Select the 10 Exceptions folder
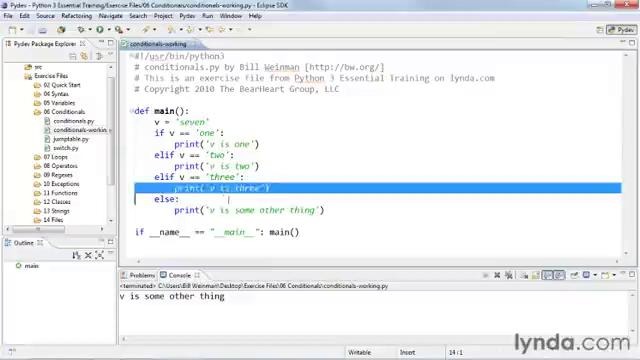Screen dimensions: 640x360 61,184
